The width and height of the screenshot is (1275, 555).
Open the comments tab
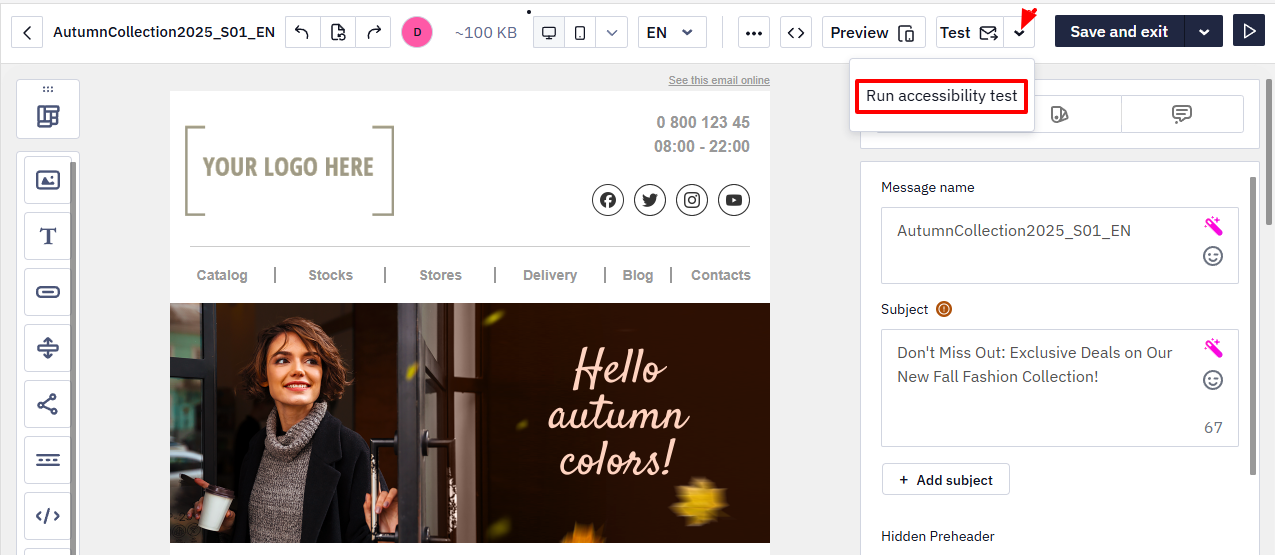coord(1182,114)
